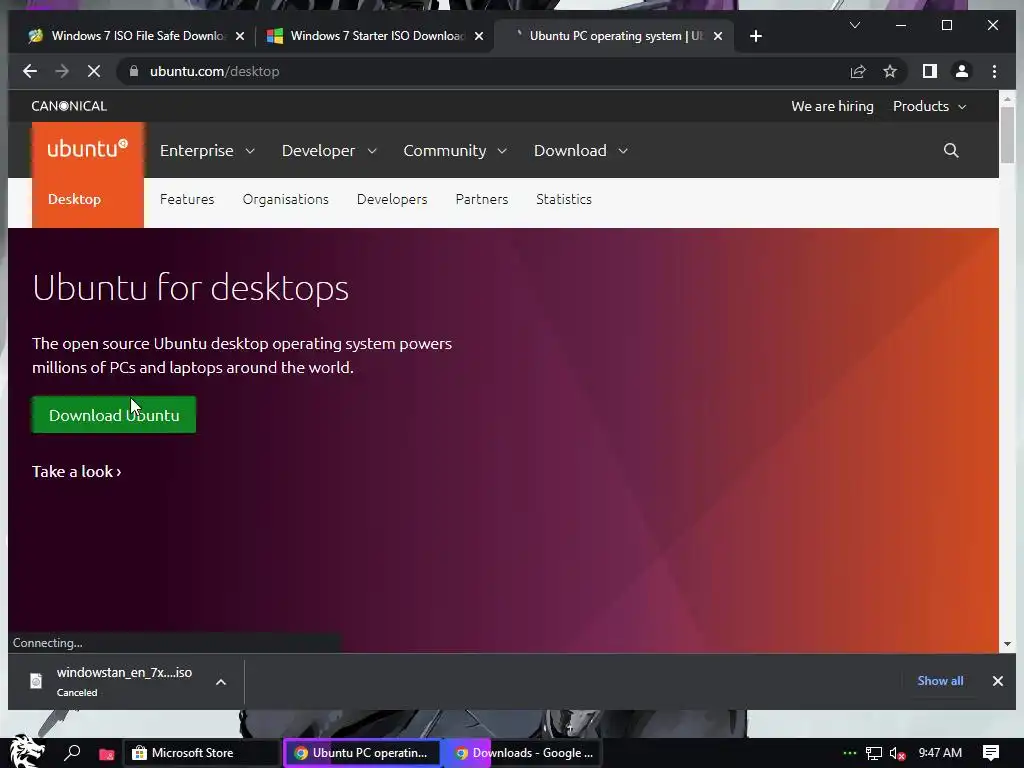Open the Start menu dragon icon
The image size is (1024, 768).
tap(27, 752)
